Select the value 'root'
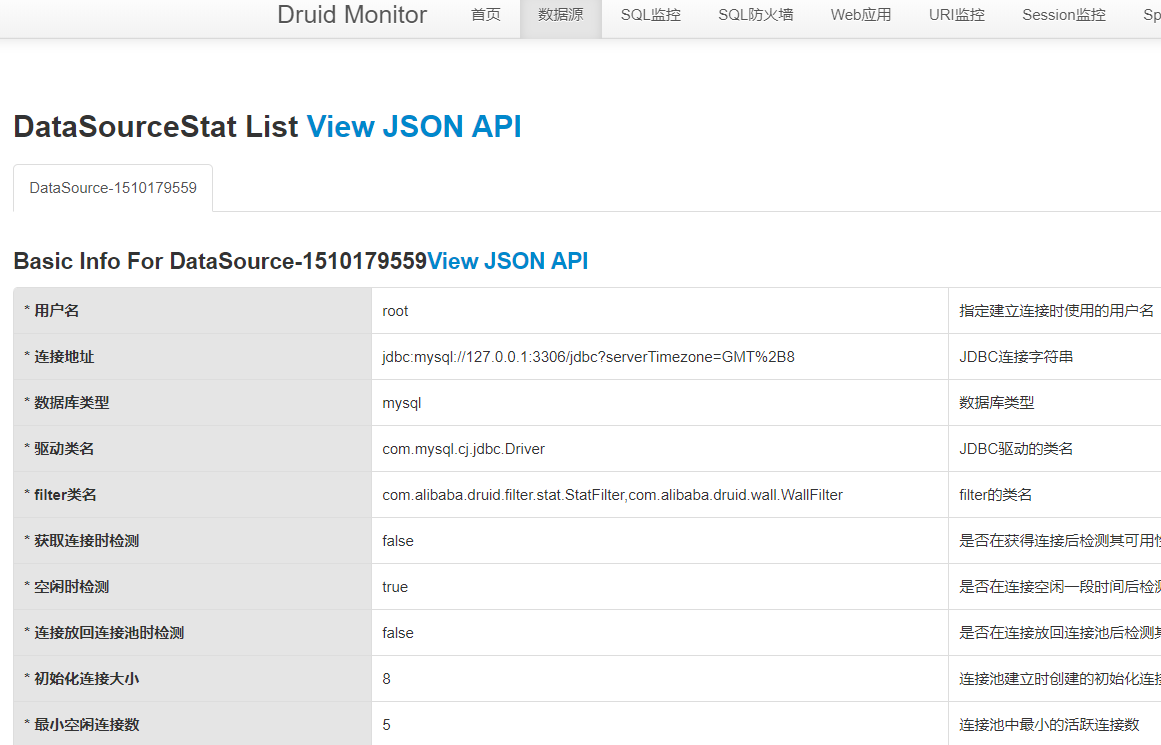The width and height of the screenshot is (1161, 745). pos(395,311)
